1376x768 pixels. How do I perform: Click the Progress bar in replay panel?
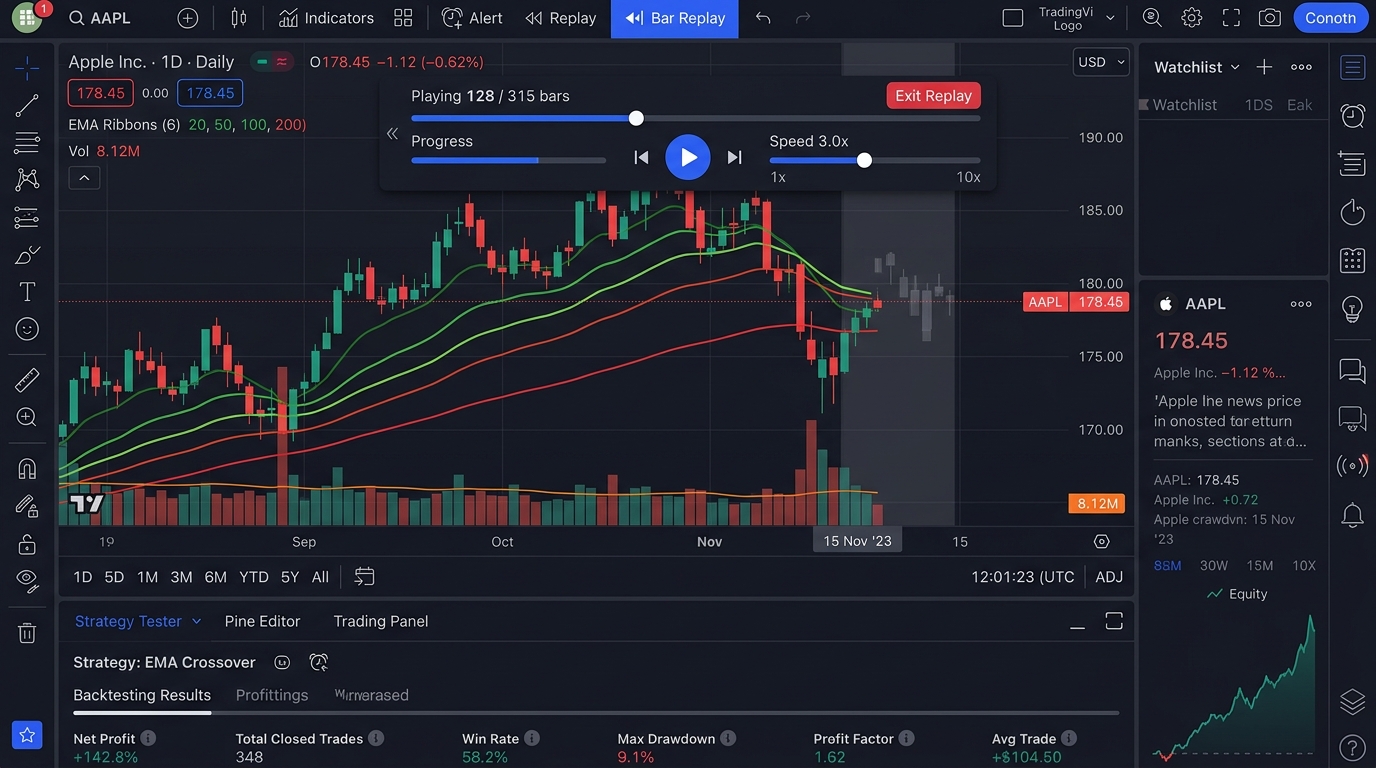(508, 160)
